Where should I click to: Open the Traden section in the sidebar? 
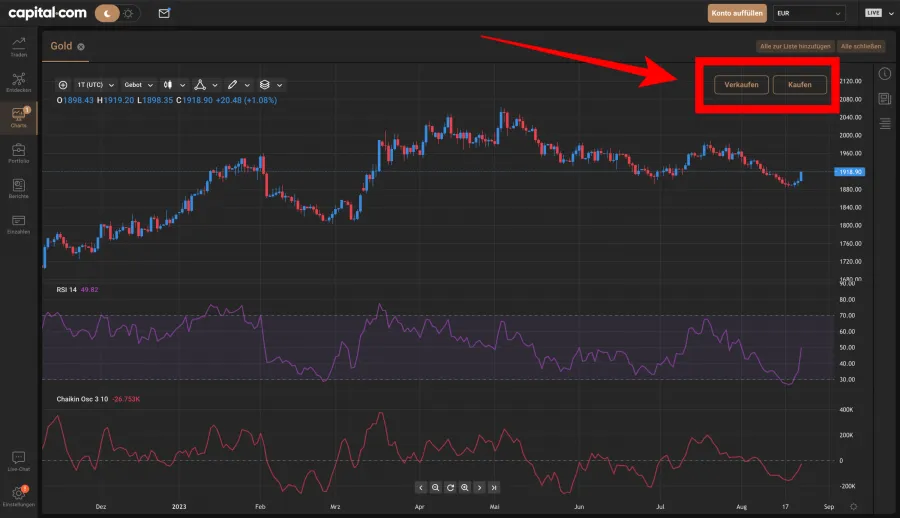[18, 46]
